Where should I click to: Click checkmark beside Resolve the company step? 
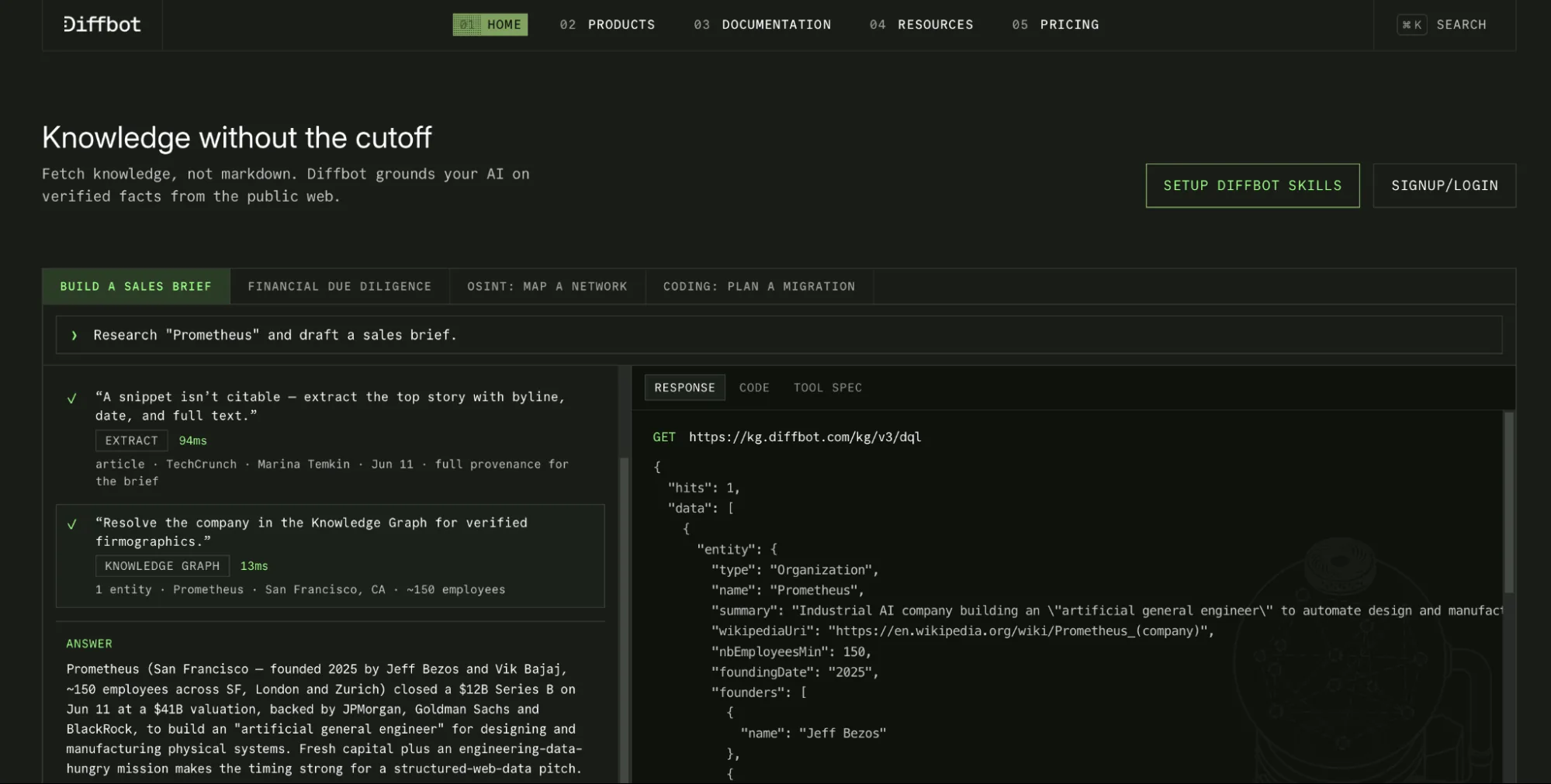[72, 524]
